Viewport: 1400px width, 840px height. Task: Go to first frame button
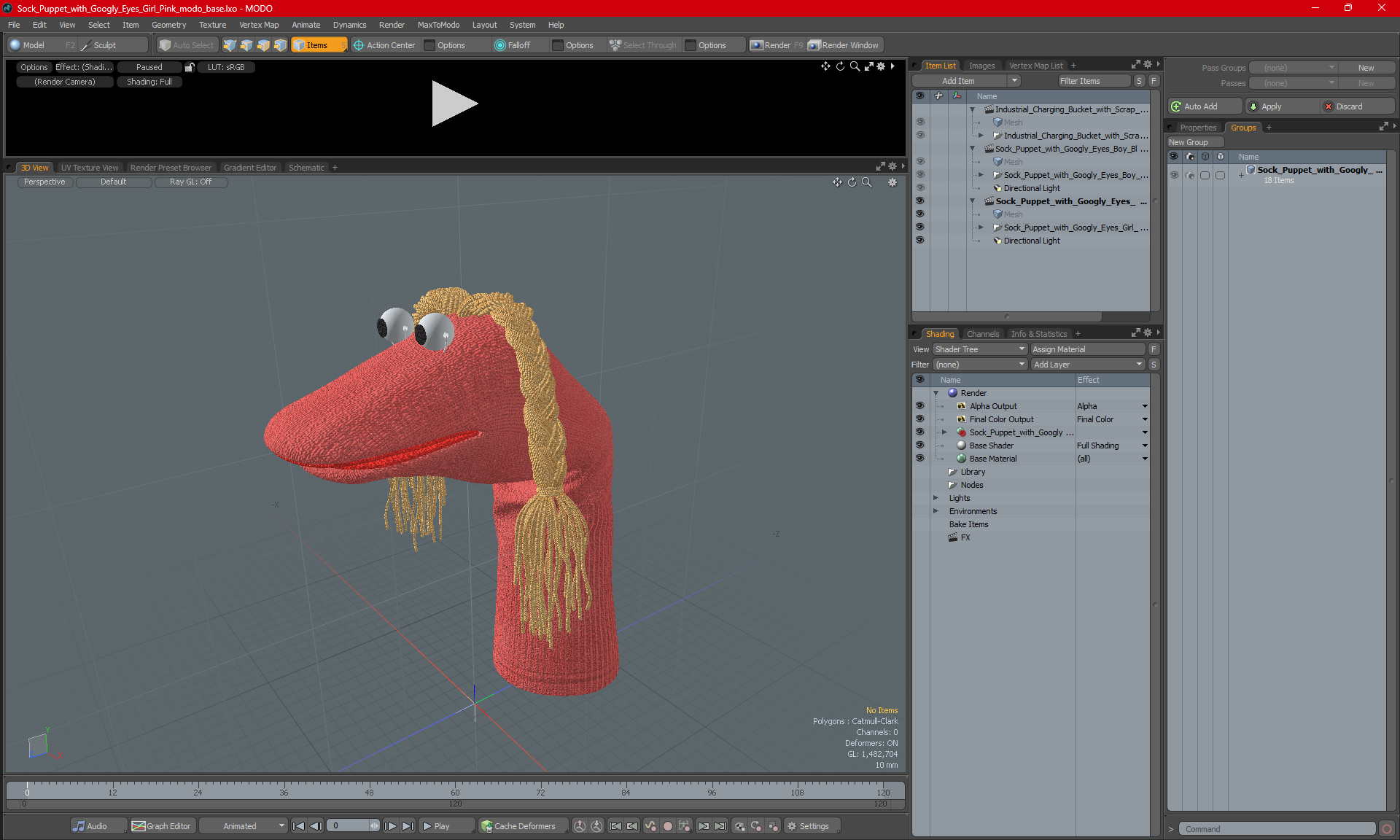(x=298, y=826)
